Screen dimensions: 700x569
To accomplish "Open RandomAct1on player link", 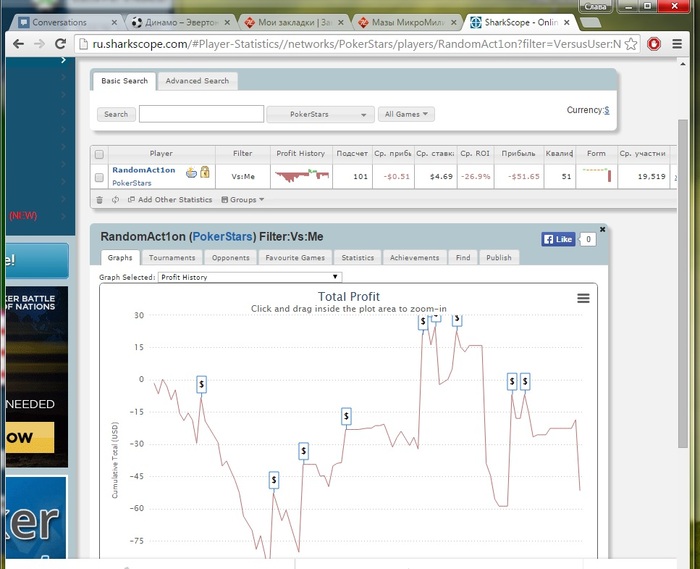I will point(144,170).
